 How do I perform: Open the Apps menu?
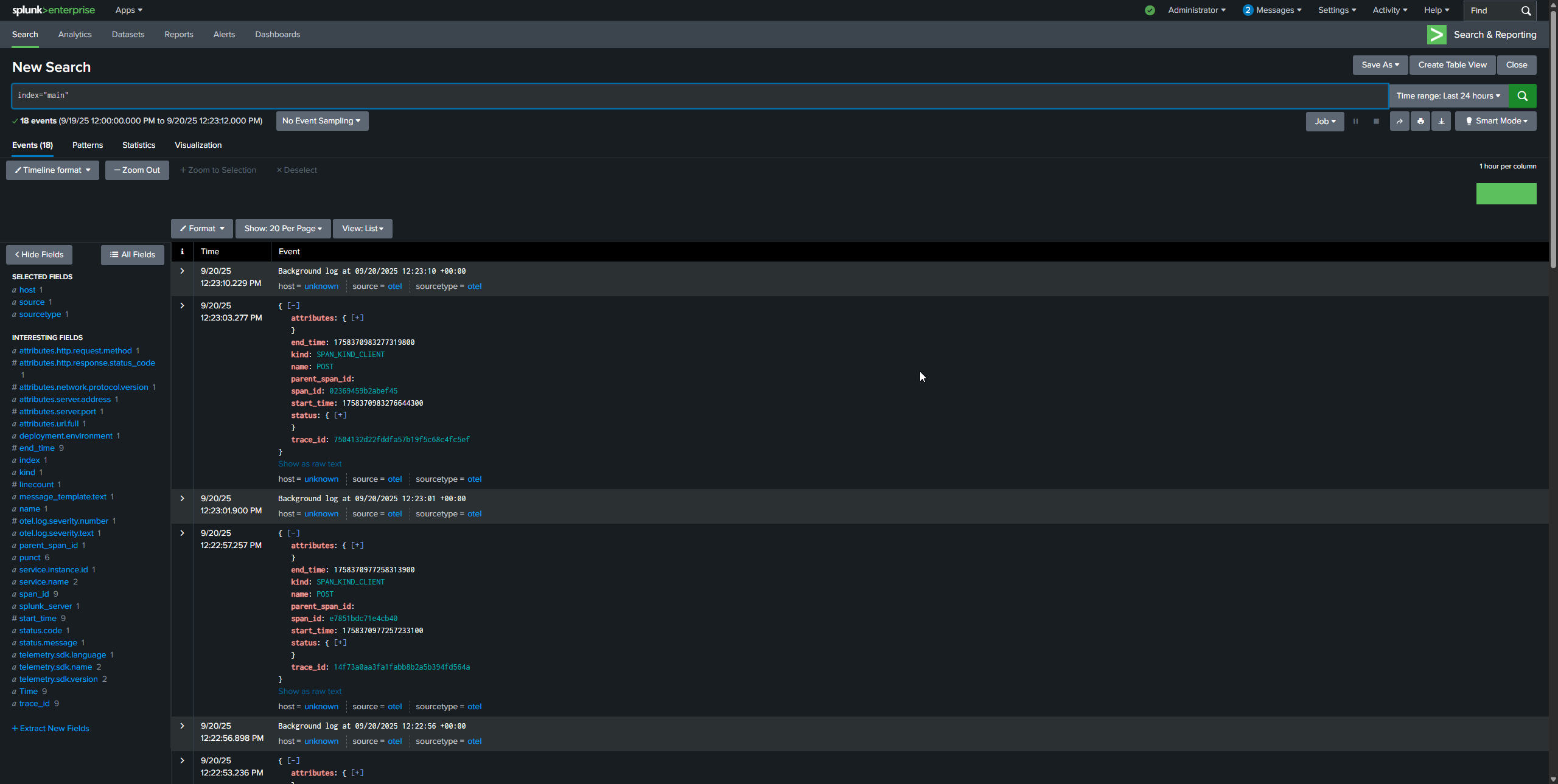pyautogui.click(x=128, y=10)
